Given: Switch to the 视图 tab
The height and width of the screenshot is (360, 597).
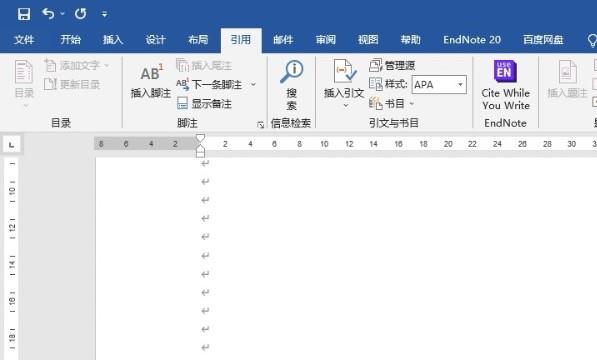Looking at the screenshot, I should click(x=368, y=40).
